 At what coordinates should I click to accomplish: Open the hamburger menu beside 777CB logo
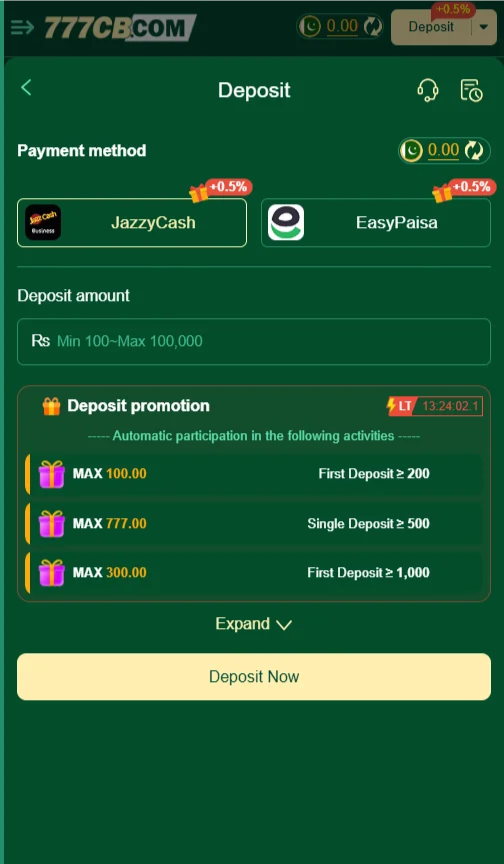coord(23,27)
